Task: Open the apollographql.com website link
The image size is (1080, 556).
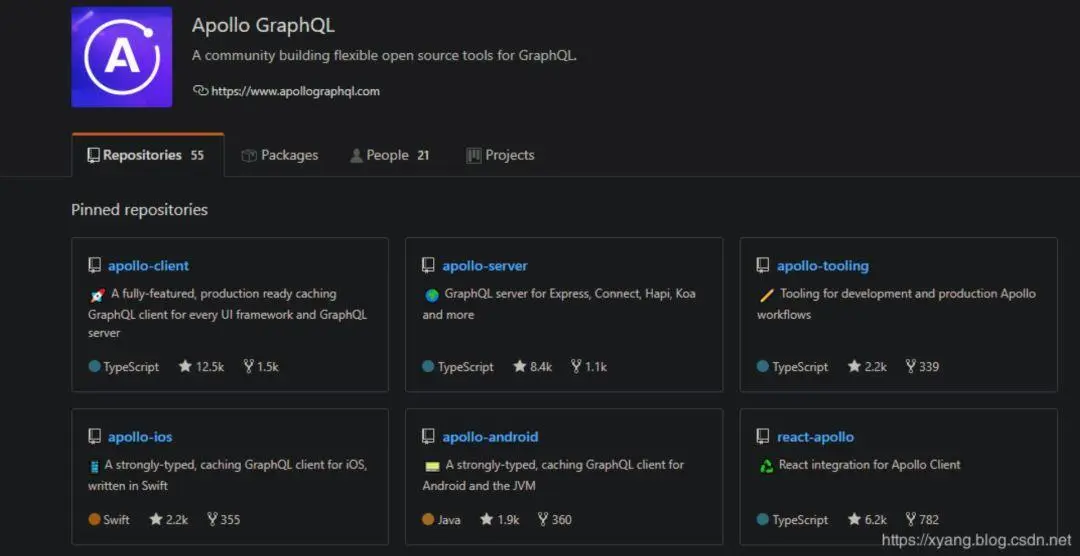Action: click(295, 91)
